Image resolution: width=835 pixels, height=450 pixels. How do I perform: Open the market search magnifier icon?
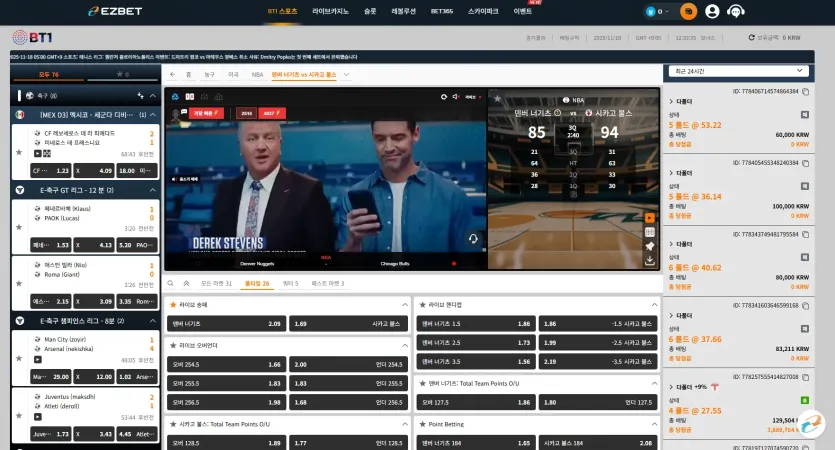[170, 283]
